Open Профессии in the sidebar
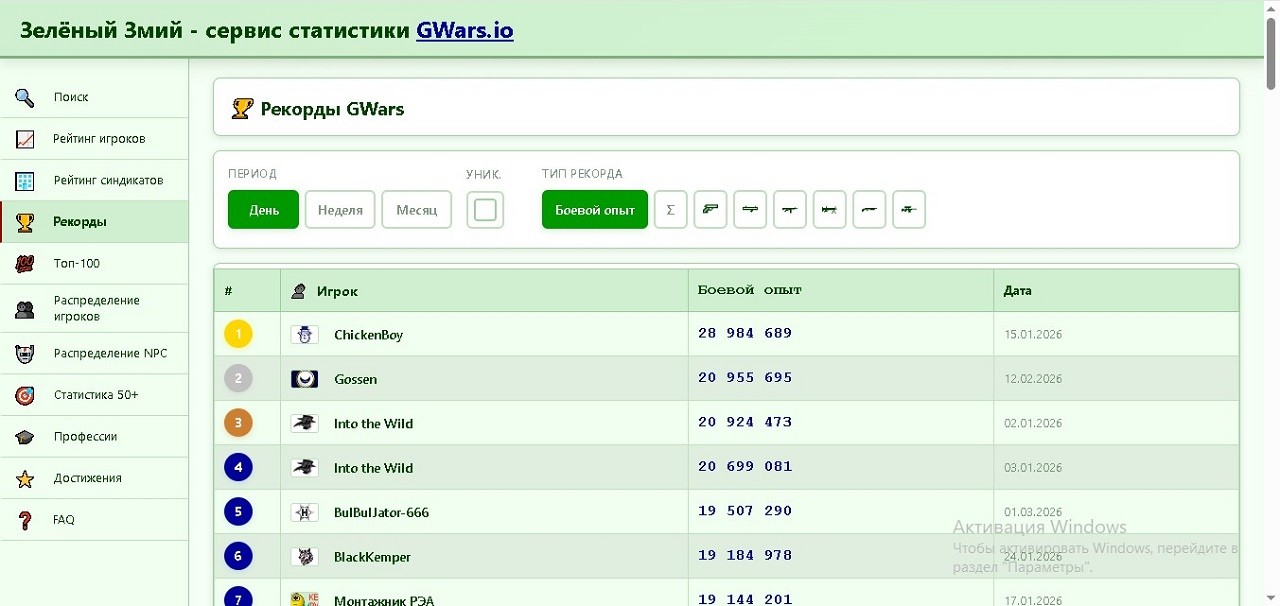 (94, 437)
